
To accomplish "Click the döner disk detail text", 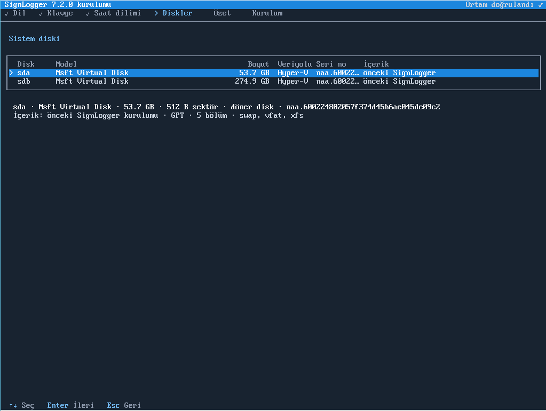I will pyautogui.click(x=252, y=107).
